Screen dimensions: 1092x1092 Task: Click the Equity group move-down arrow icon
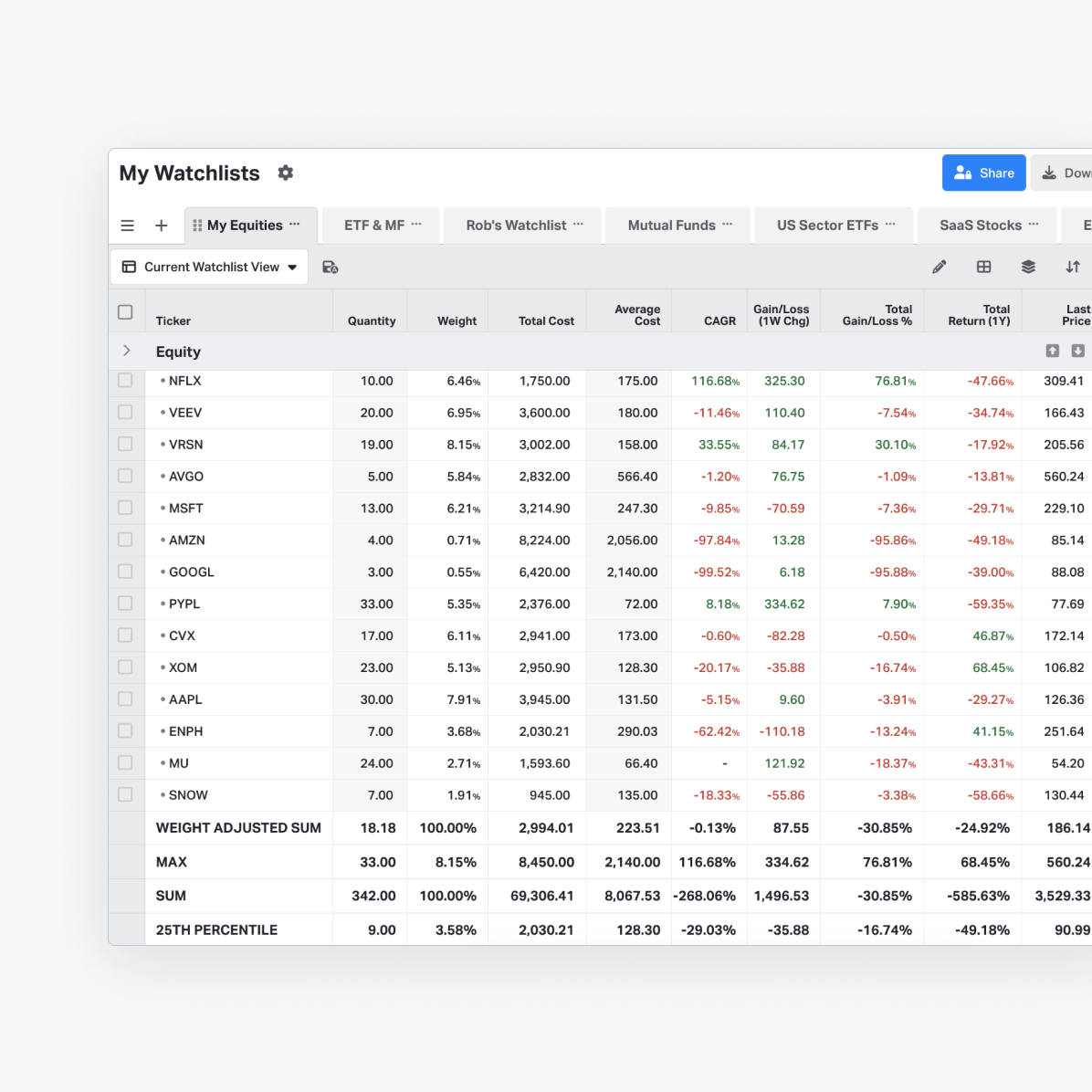coord(1077,351)
